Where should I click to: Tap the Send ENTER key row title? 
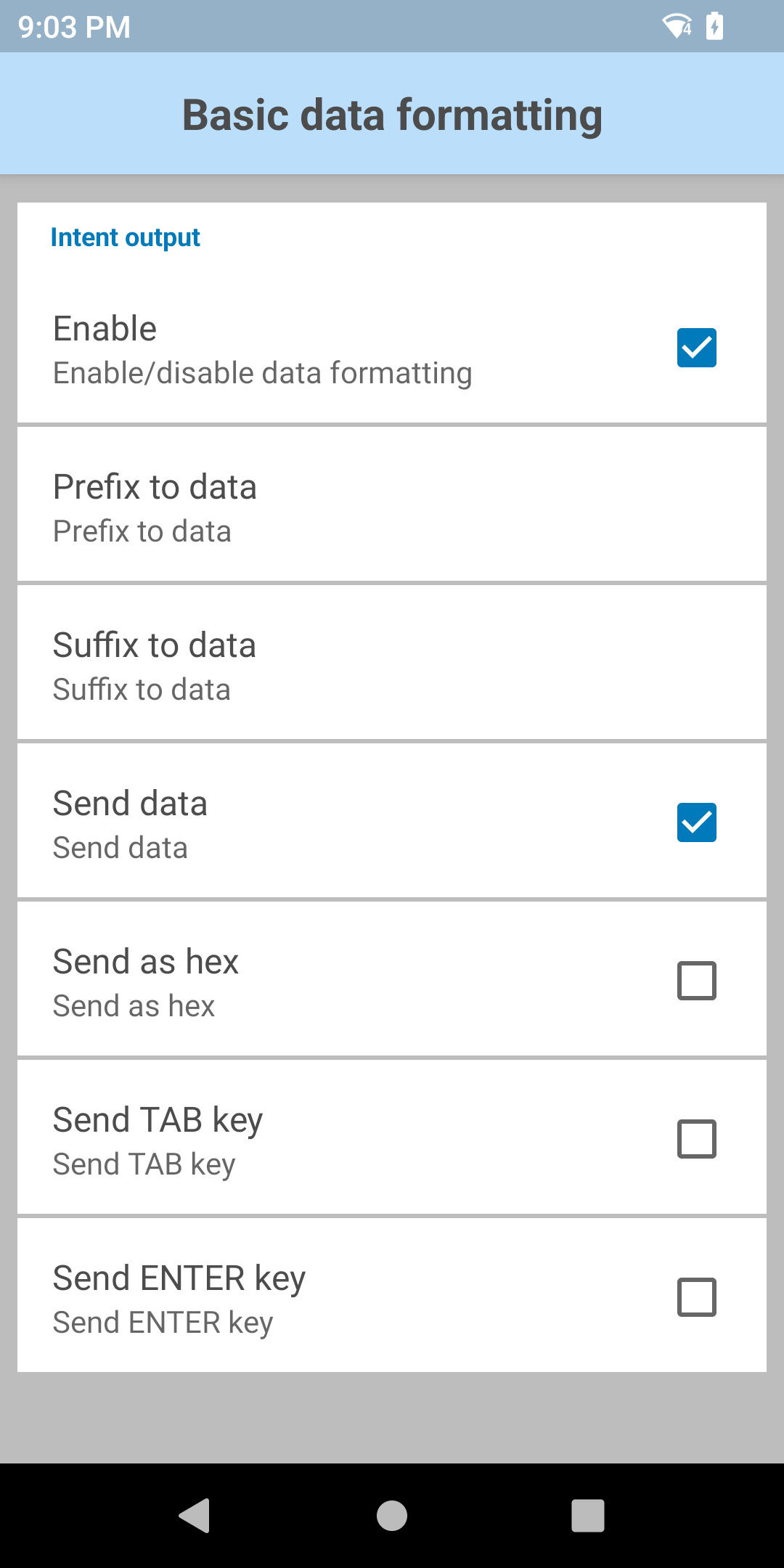click(x=179, y=1278)
